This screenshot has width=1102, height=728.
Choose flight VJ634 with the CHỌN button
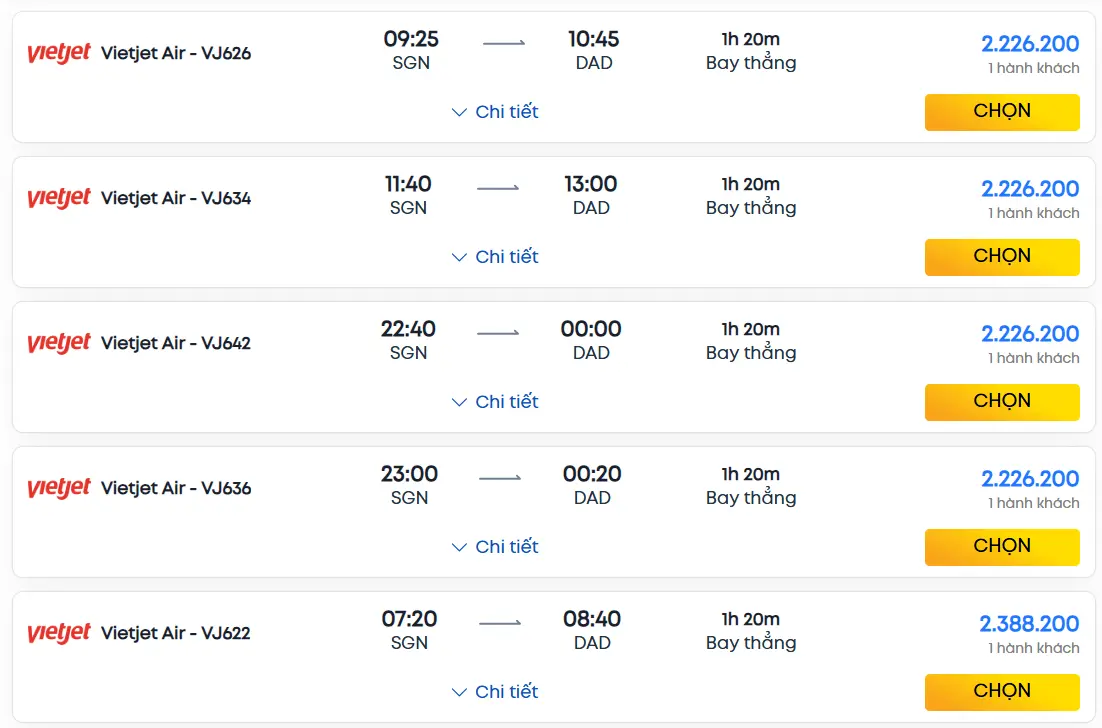tap(1002, 257)
